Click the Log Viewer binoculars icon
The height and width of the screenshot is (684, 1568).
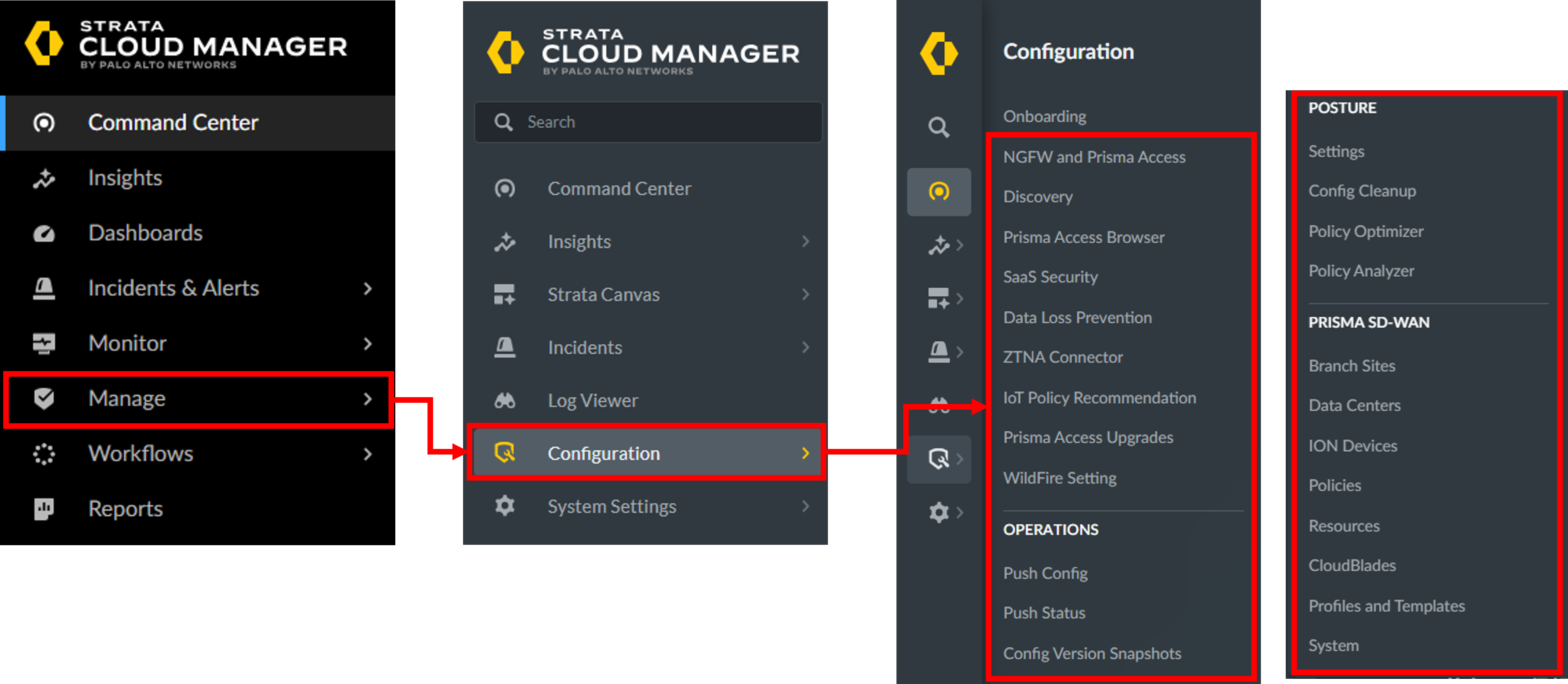505,401
